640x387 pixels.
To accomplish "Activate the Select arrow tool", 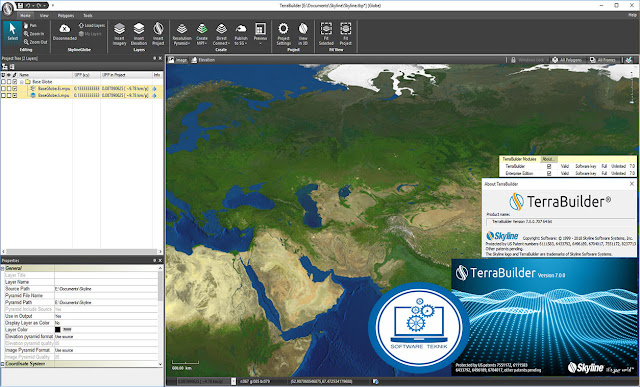I will tap(12, 32).
